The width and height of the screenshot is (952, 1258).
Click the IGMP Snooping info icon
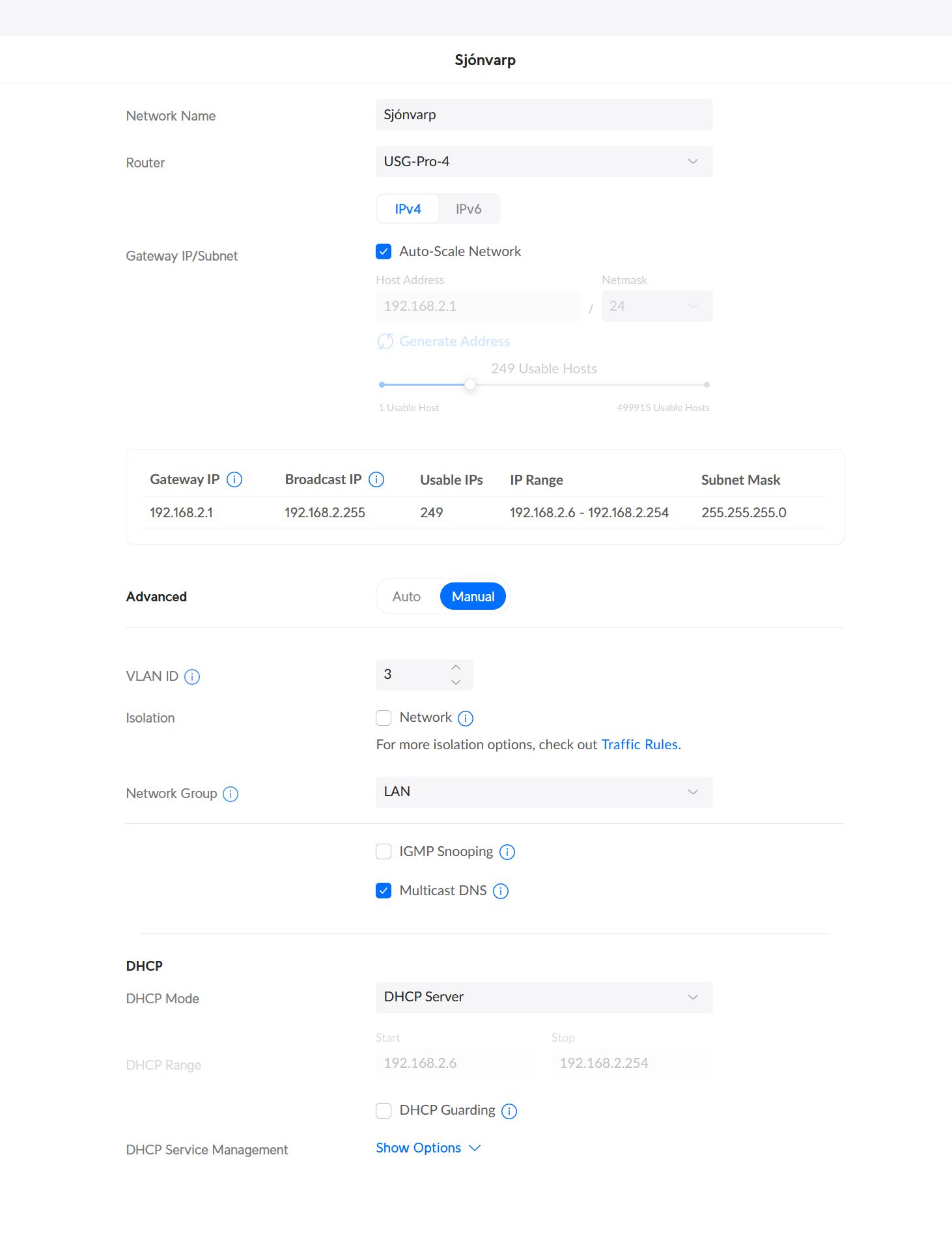pyautogui.click(x=507, y=851)
